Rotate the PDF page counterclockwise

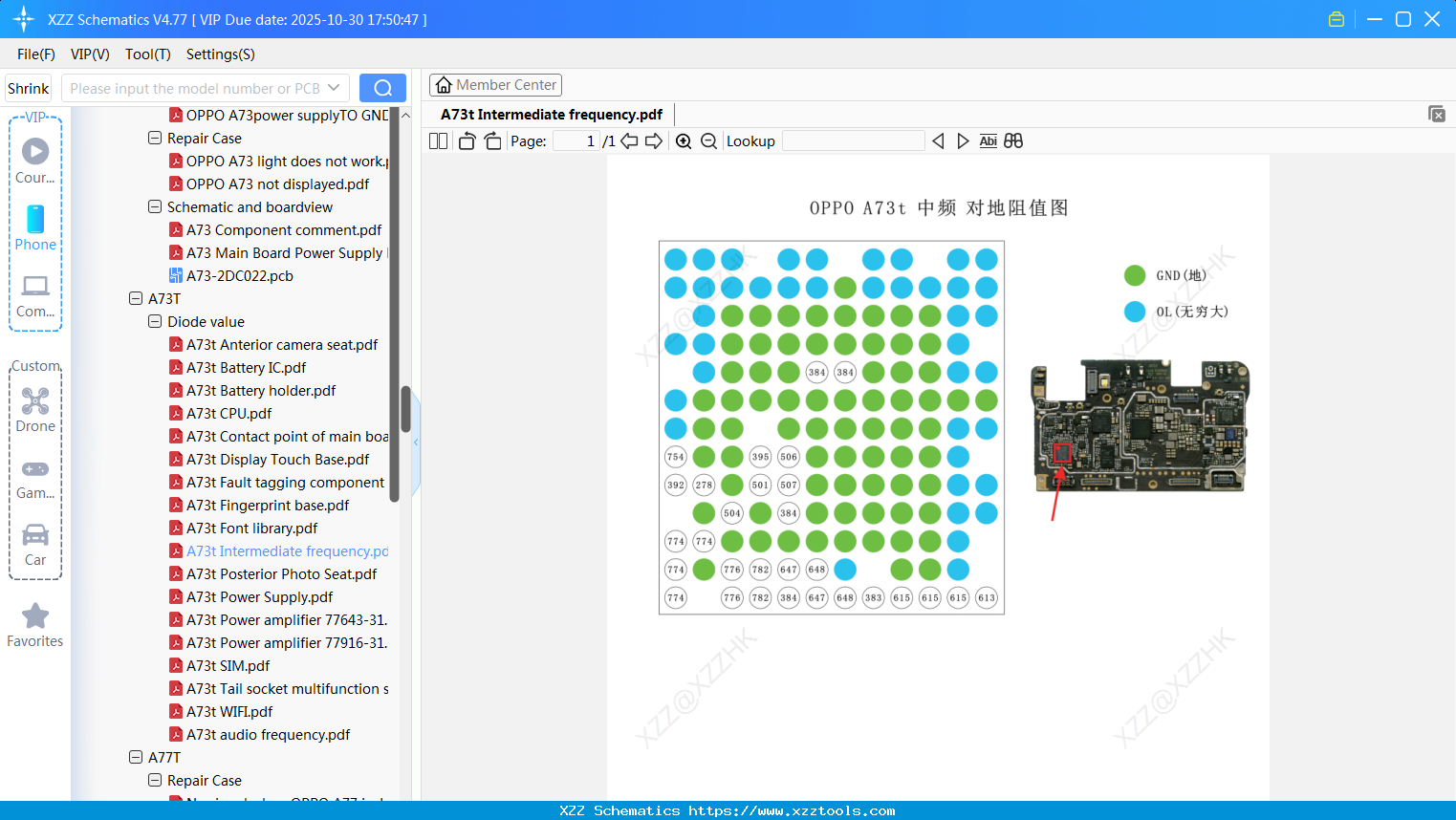click(467, 141)
